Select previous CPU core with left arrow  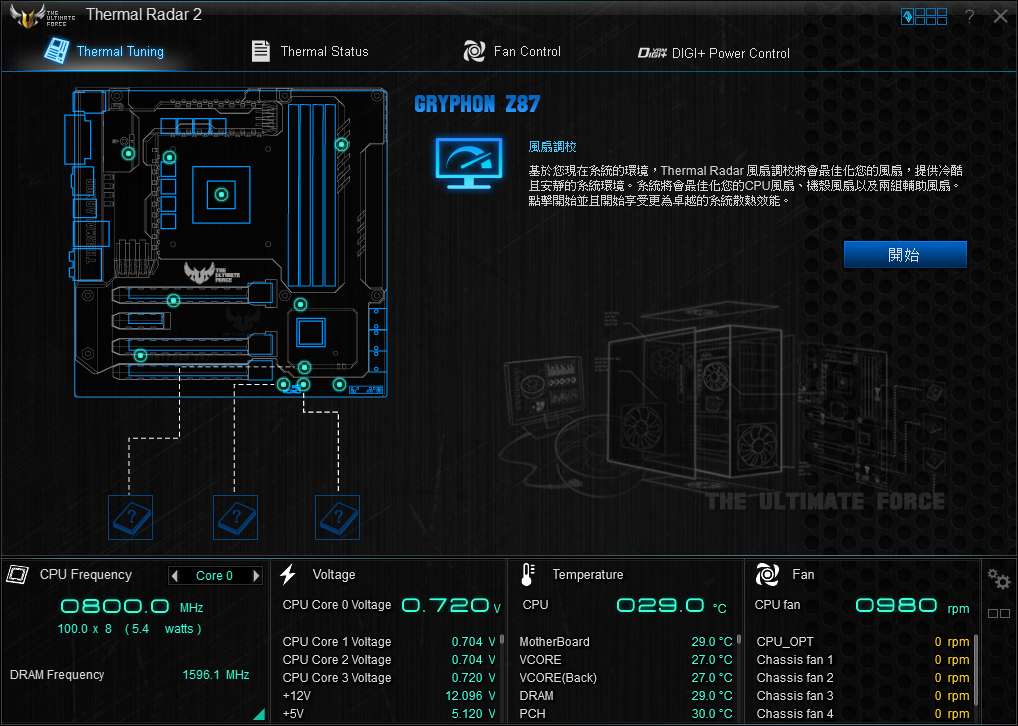(175, 576)
